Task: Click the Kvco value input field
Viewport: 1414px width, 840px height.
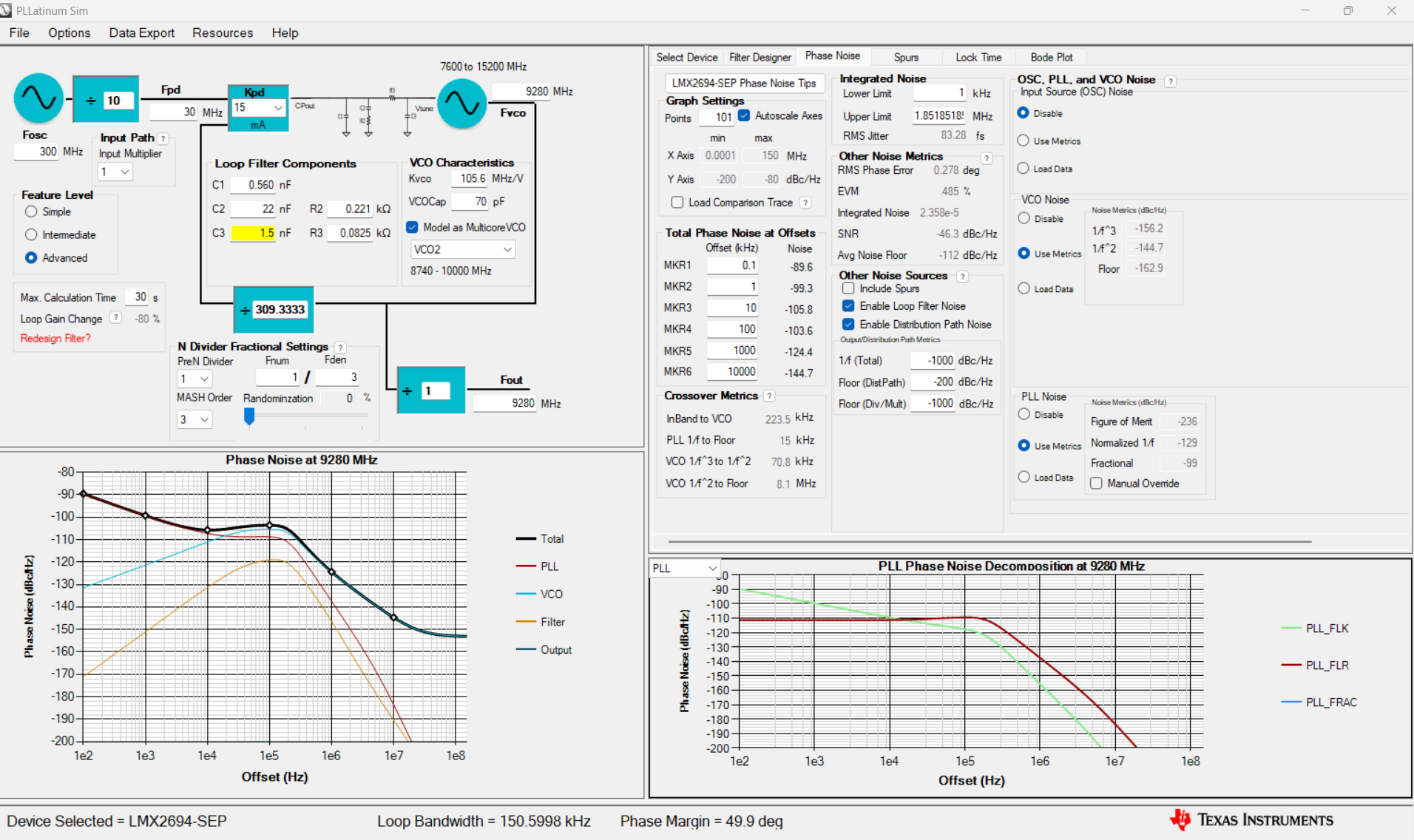Action: click(469, 178)
